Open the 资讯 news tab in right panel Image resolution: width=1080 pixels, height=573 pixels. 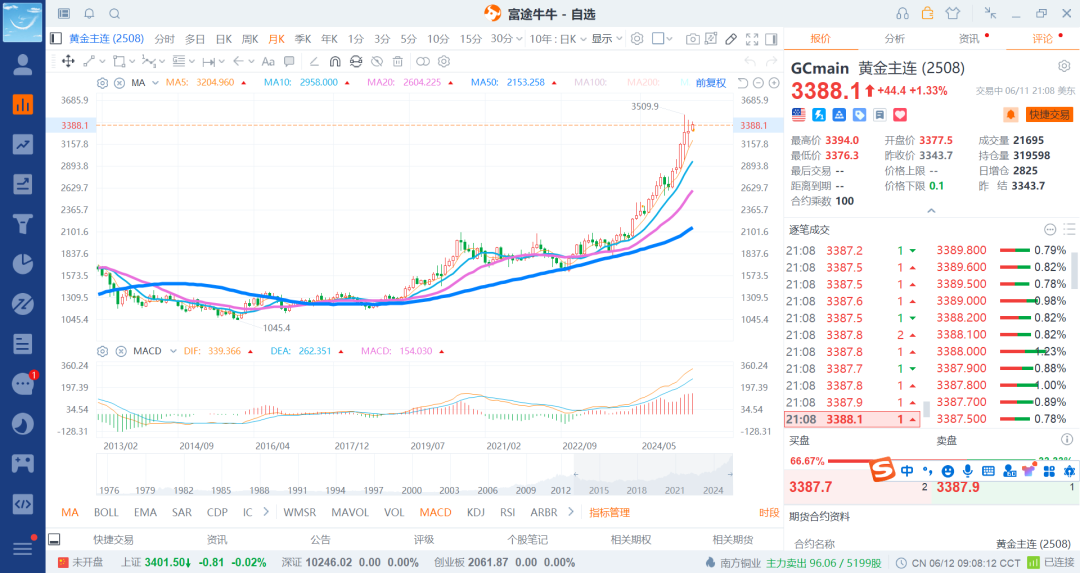click(969, 39)
